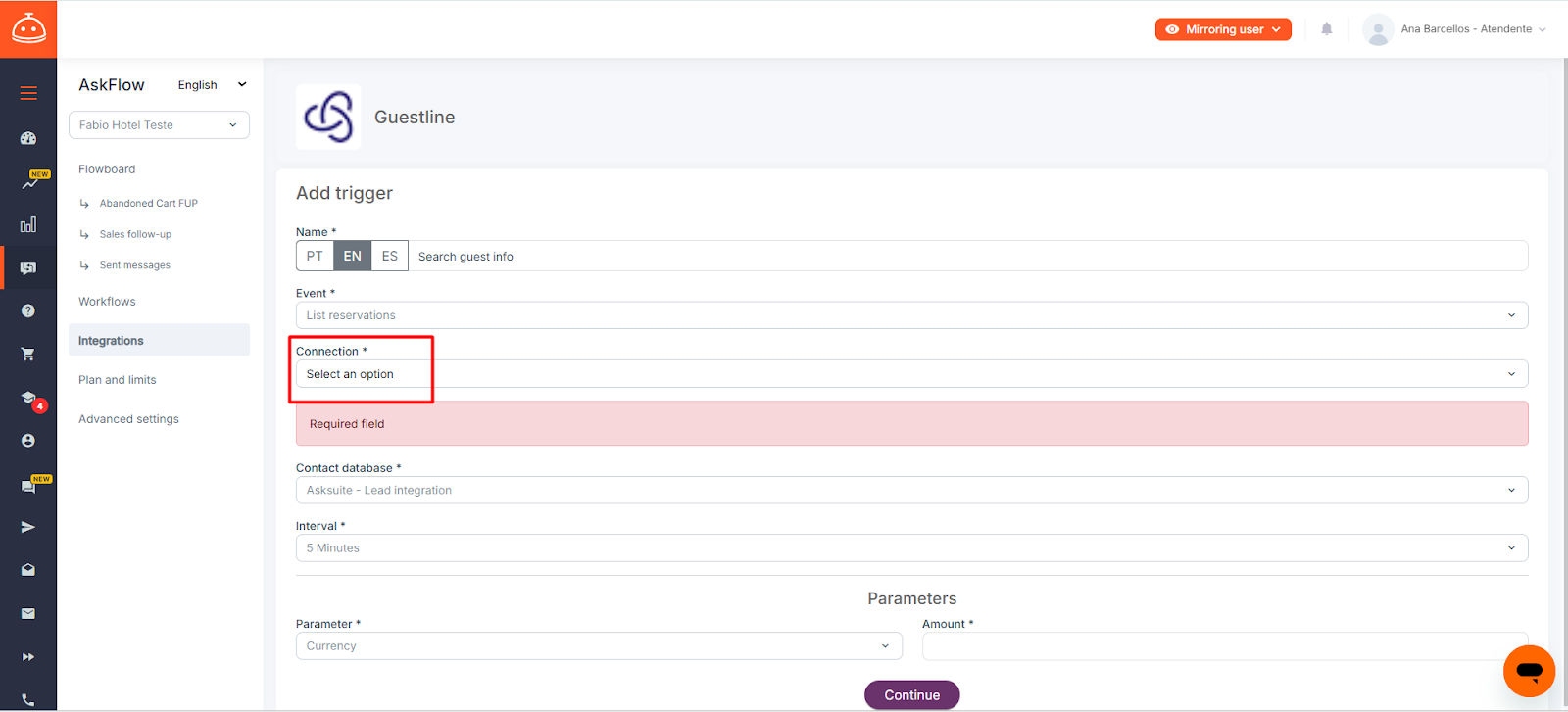Open Abandoned Cart FUP flow

(x=148, y=204)
